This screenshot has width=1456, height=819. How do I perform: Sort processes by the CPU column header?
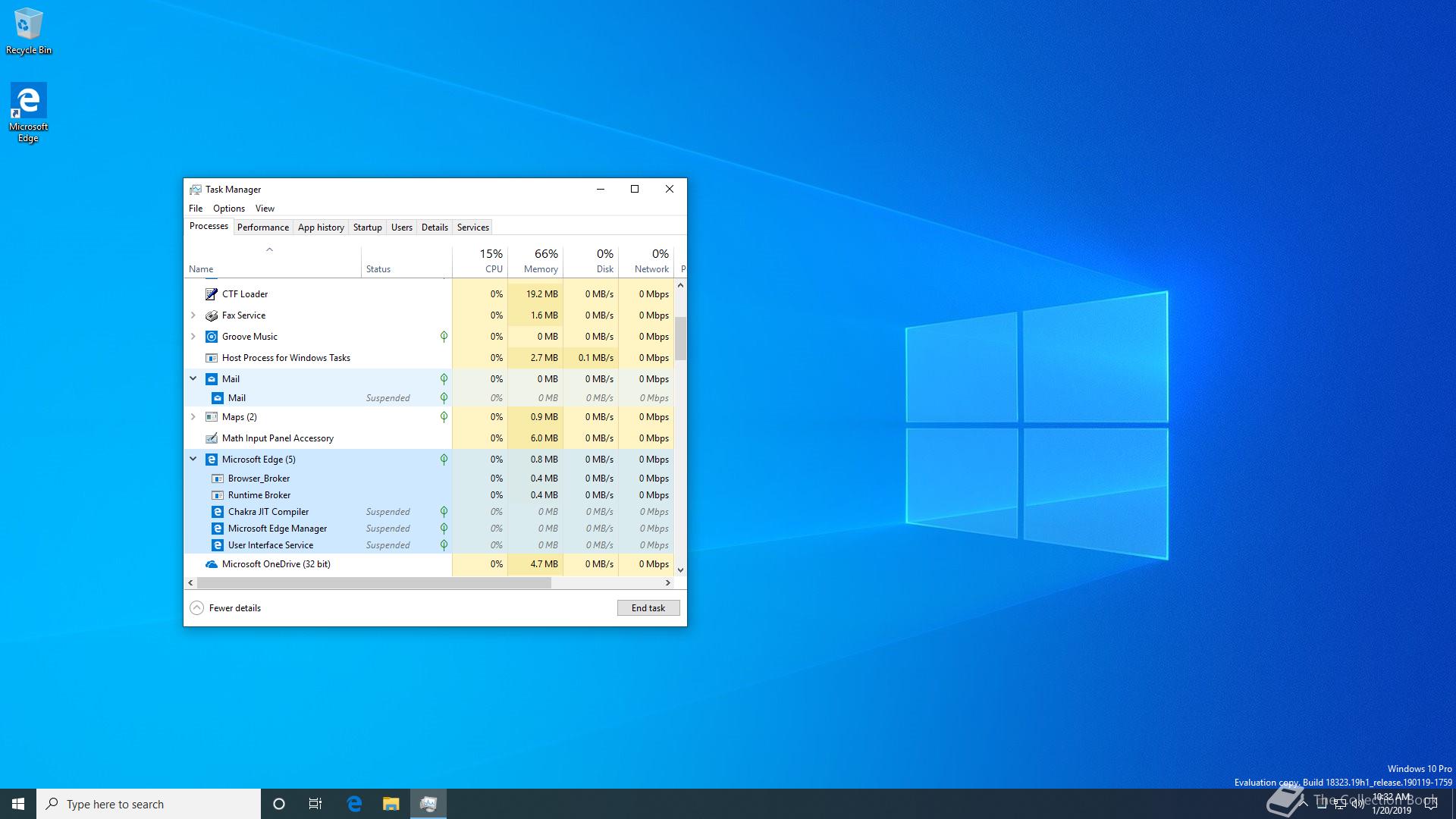click(x=480, y=261)
